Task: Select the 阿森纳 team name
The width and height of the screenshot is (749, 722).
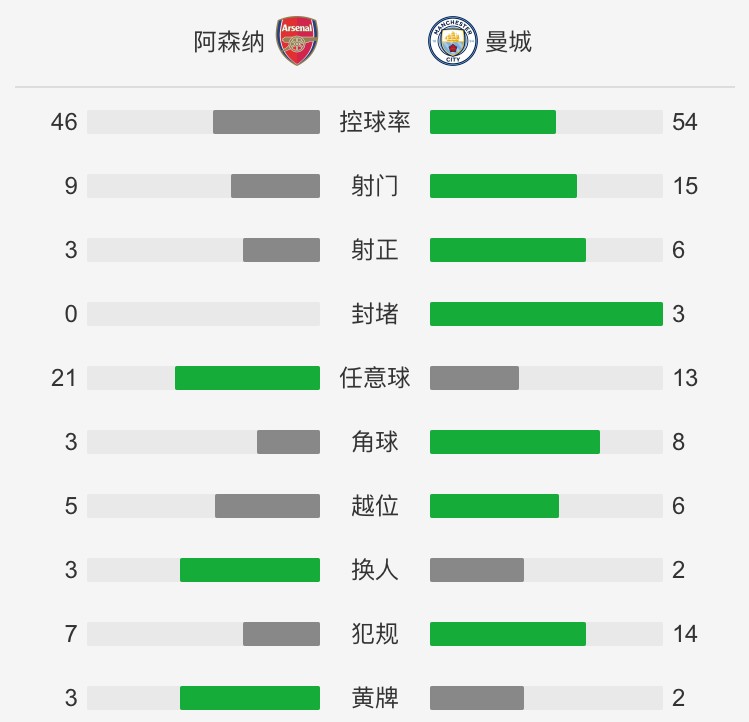Action: (x=229, y=42)
